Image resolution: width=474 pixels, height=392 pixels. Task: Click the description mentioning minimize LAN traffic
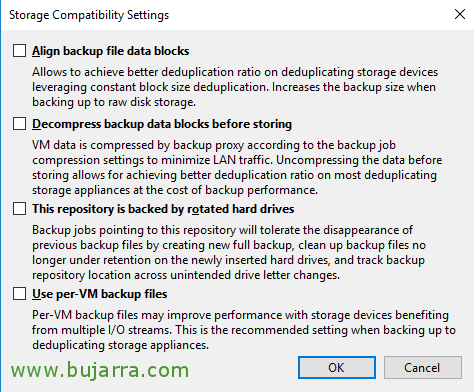[237, 167]
